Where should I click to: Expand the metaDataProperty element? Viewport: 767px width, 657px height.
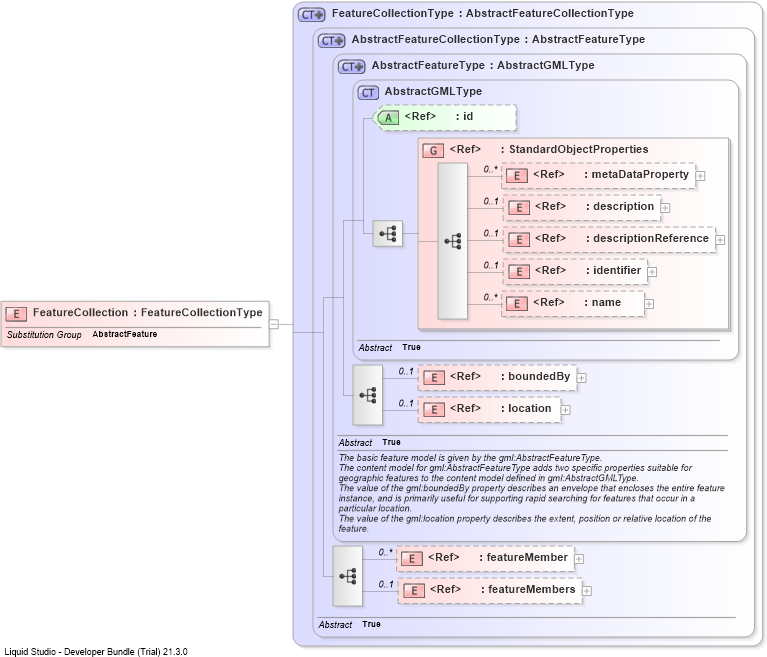[700, 176]
